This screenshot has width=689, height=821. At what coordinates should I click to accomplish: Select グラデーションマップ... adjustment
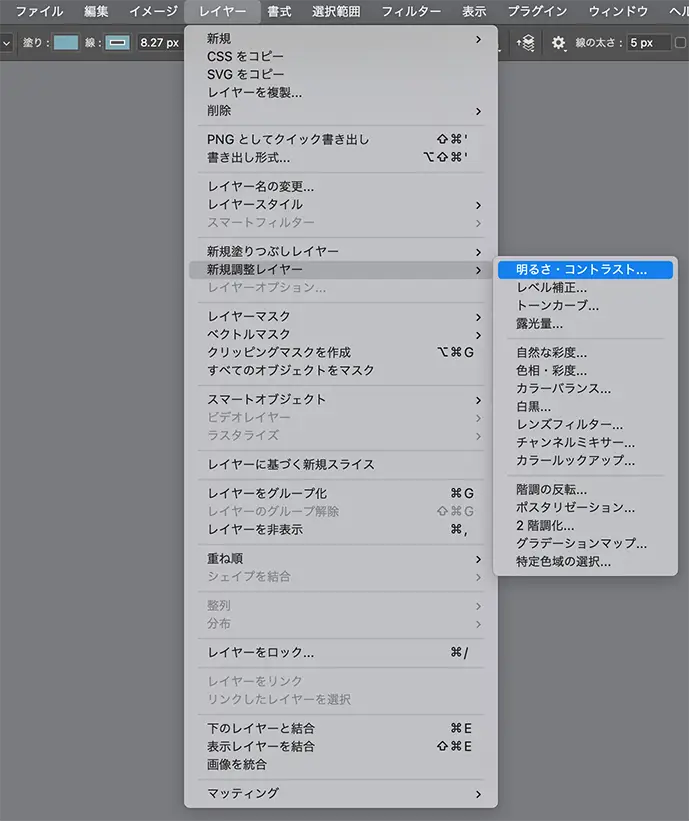coord(585,543)
